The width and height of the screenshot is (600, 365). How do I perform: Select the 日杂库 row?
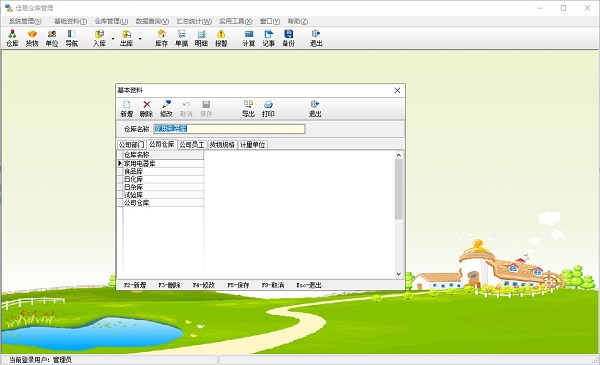point(163,187)
